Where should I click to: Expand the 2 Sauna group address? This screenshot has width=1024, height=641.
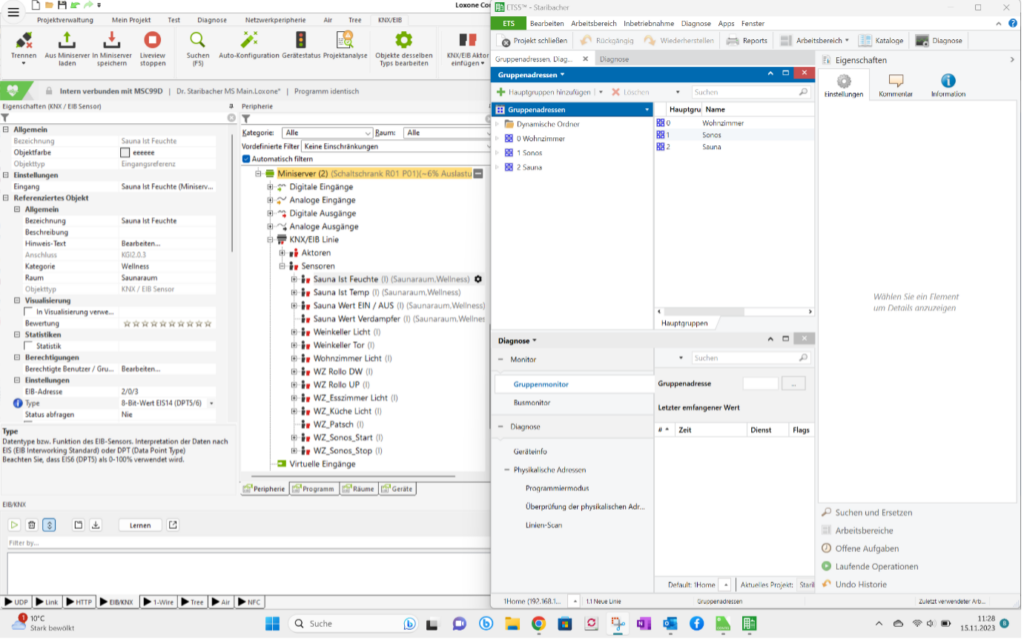tap(497, 167)
